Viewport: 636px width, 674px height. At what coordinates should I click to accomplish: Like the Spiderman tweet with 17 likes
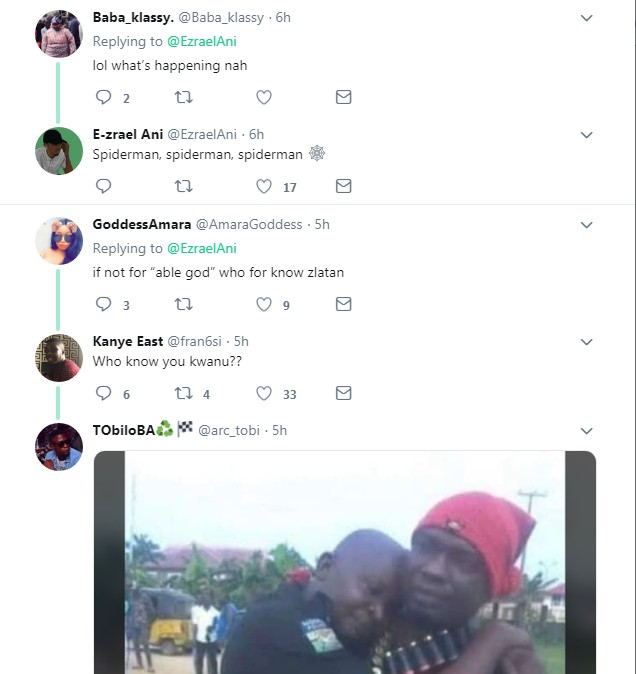coord(264,186)
